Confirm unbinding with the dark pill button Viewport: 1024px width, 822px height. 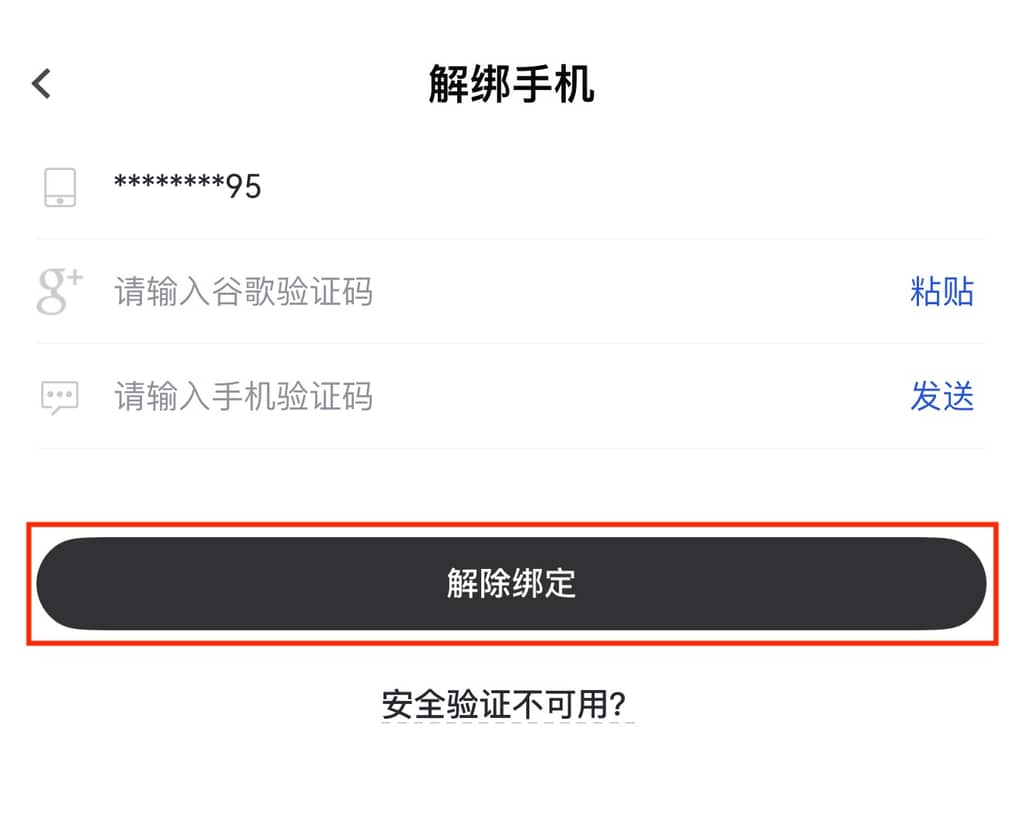pyautogui.click(x=511, y=584)
